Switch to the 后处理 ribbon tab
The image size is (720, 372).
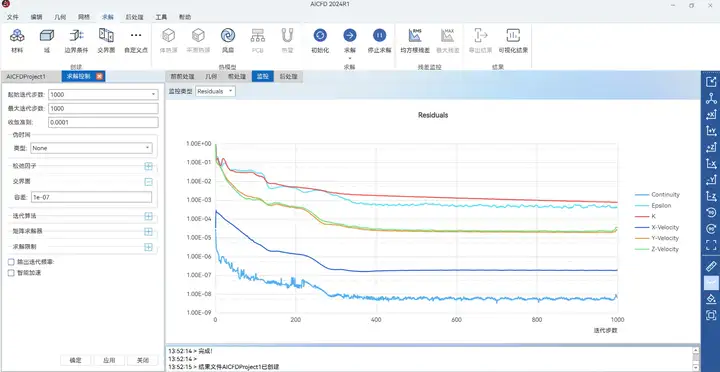135,17
